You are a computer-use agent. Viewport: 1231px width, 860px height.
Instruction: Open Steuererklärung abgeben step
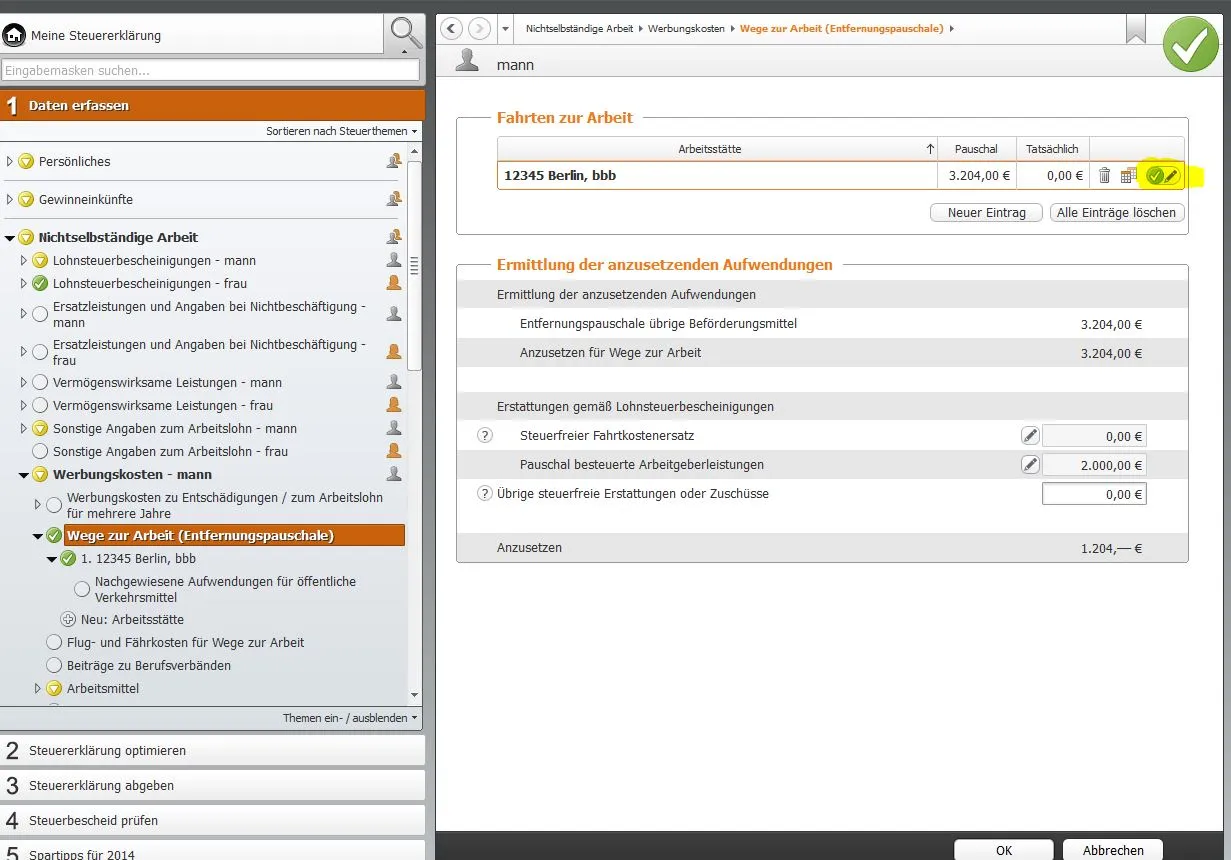101,786
